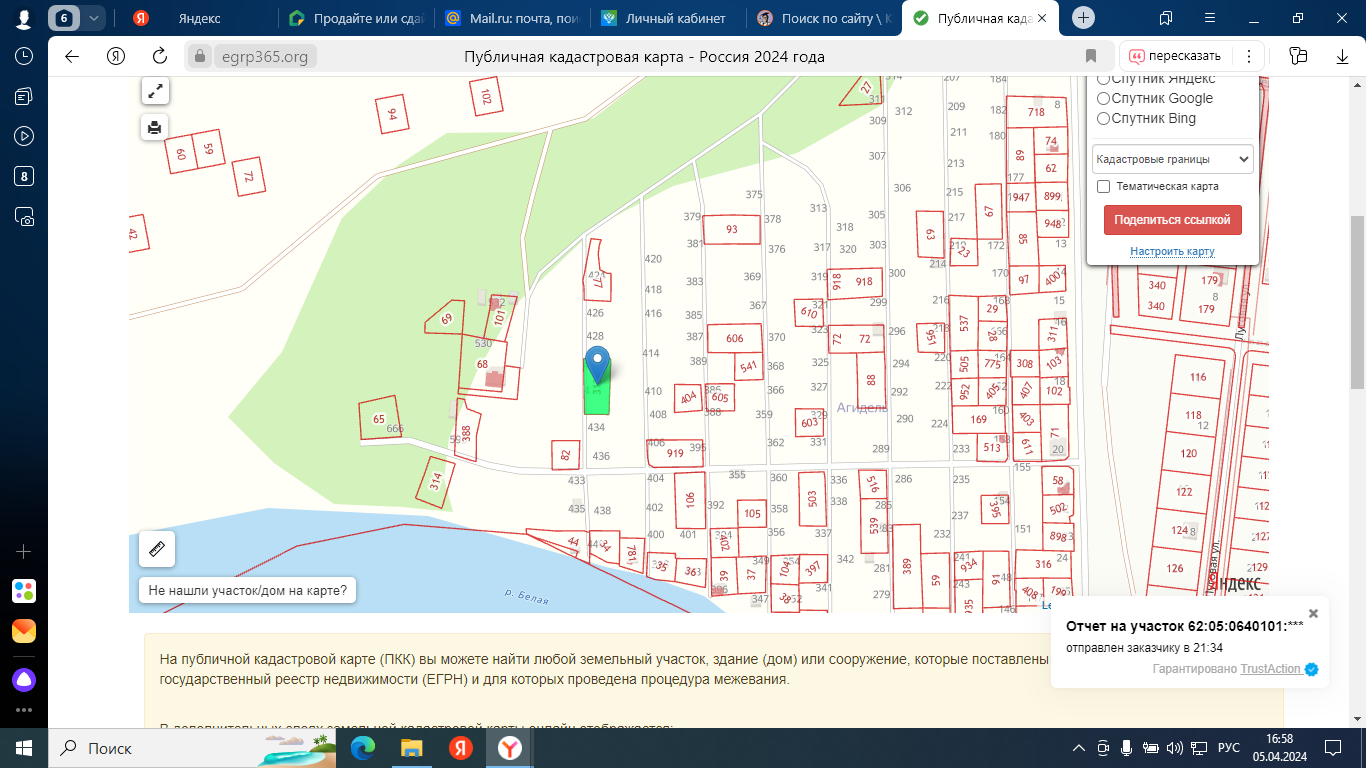
Task: Click parcel number 919 on the map
Action: coord(675,453)
